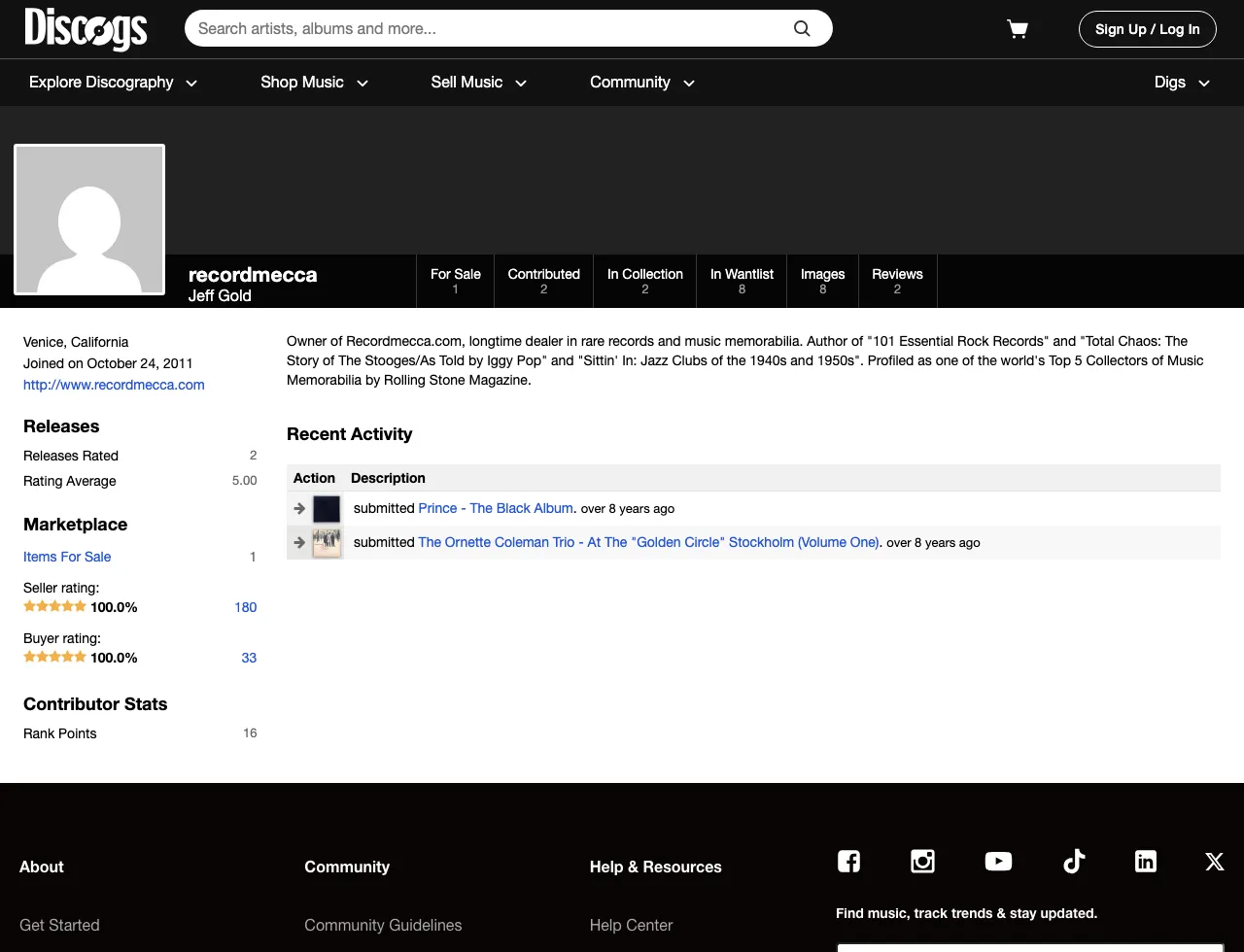Click arrow icon beside Prince activity row
1244x952 pixels.
point(299,508)
